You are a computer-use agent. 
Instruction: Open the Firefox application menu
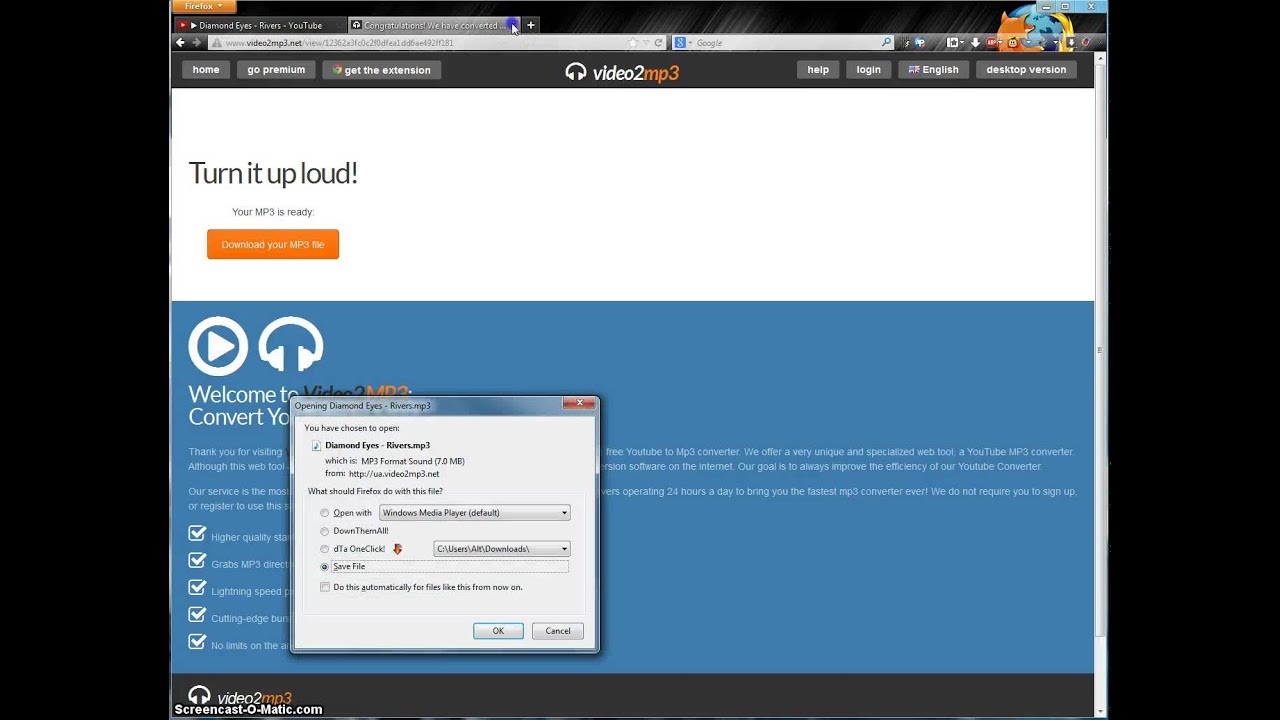click(x=204, y=7)
